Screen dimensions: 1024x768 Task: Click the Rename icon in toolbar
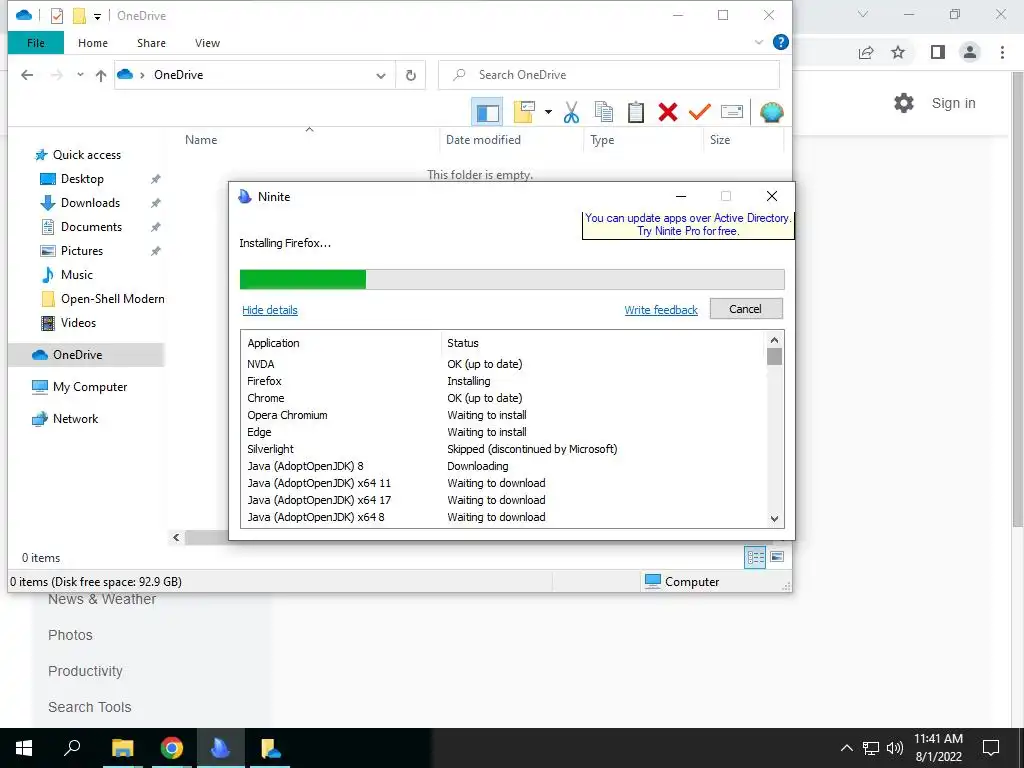coord(731,112)
